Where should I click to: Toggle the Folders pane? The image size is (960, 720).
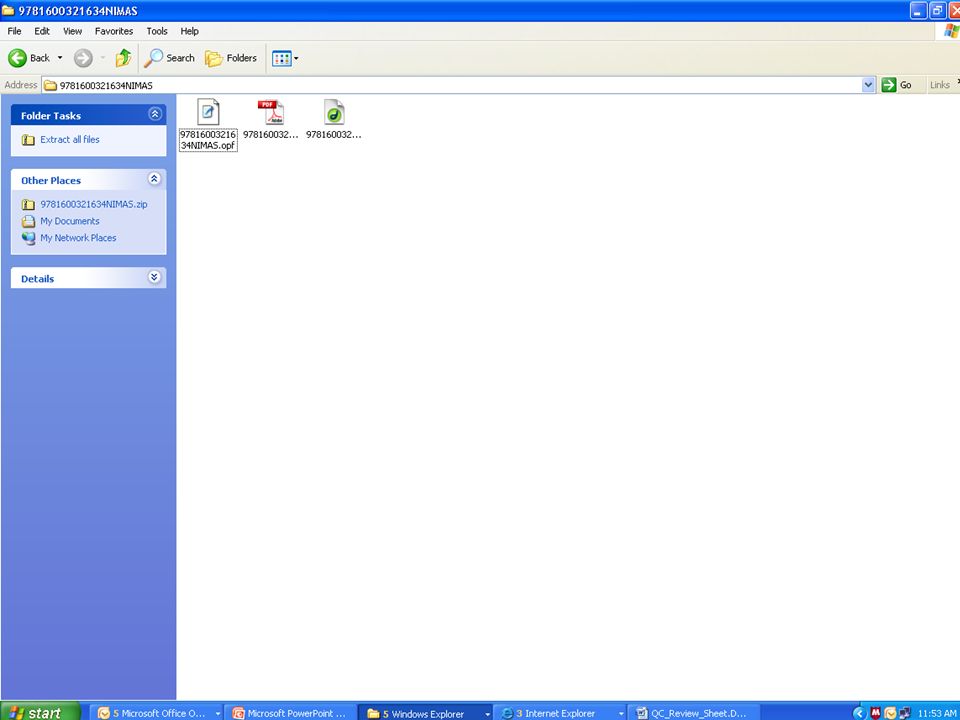[231, 58]
